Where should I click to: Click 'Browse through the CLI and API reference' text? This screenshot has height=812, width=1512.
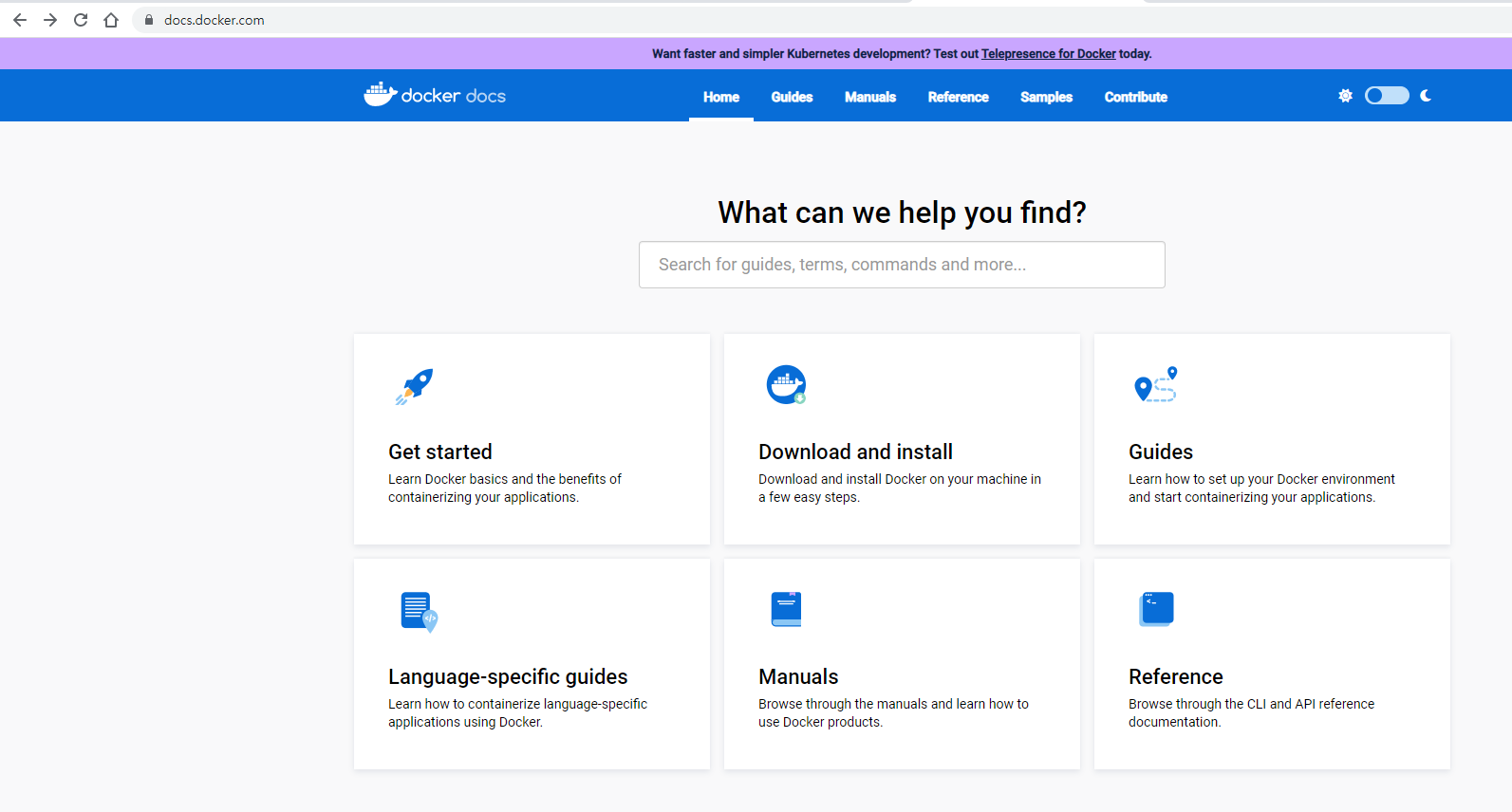point(1251,704)
